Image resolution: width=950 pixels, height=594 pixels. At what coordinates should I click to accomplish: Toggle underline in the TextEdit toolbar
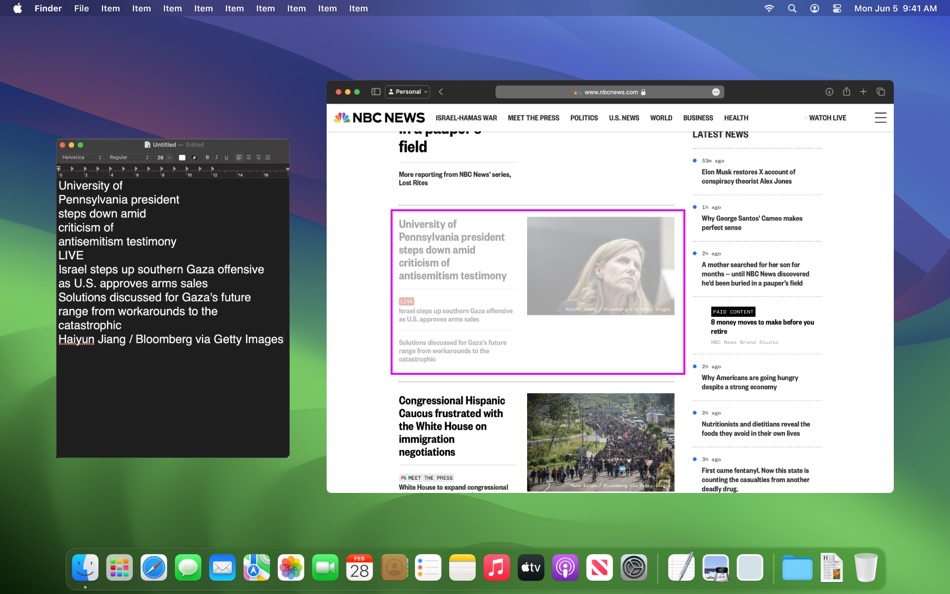coord(226,158)
